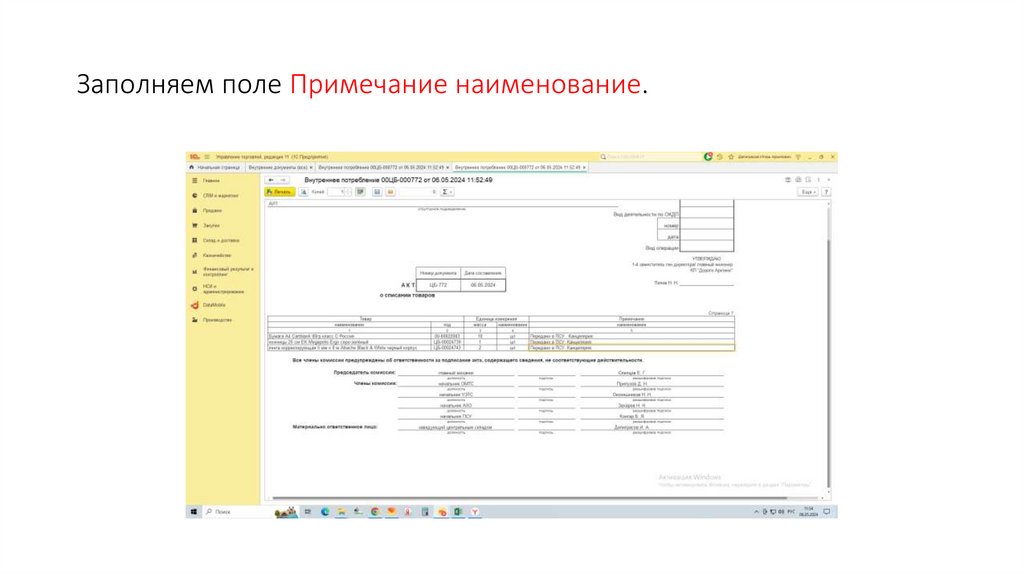Open the Windows notification center icon
Viewport: 1024px width, 574px height.
[x=827, y=512]
